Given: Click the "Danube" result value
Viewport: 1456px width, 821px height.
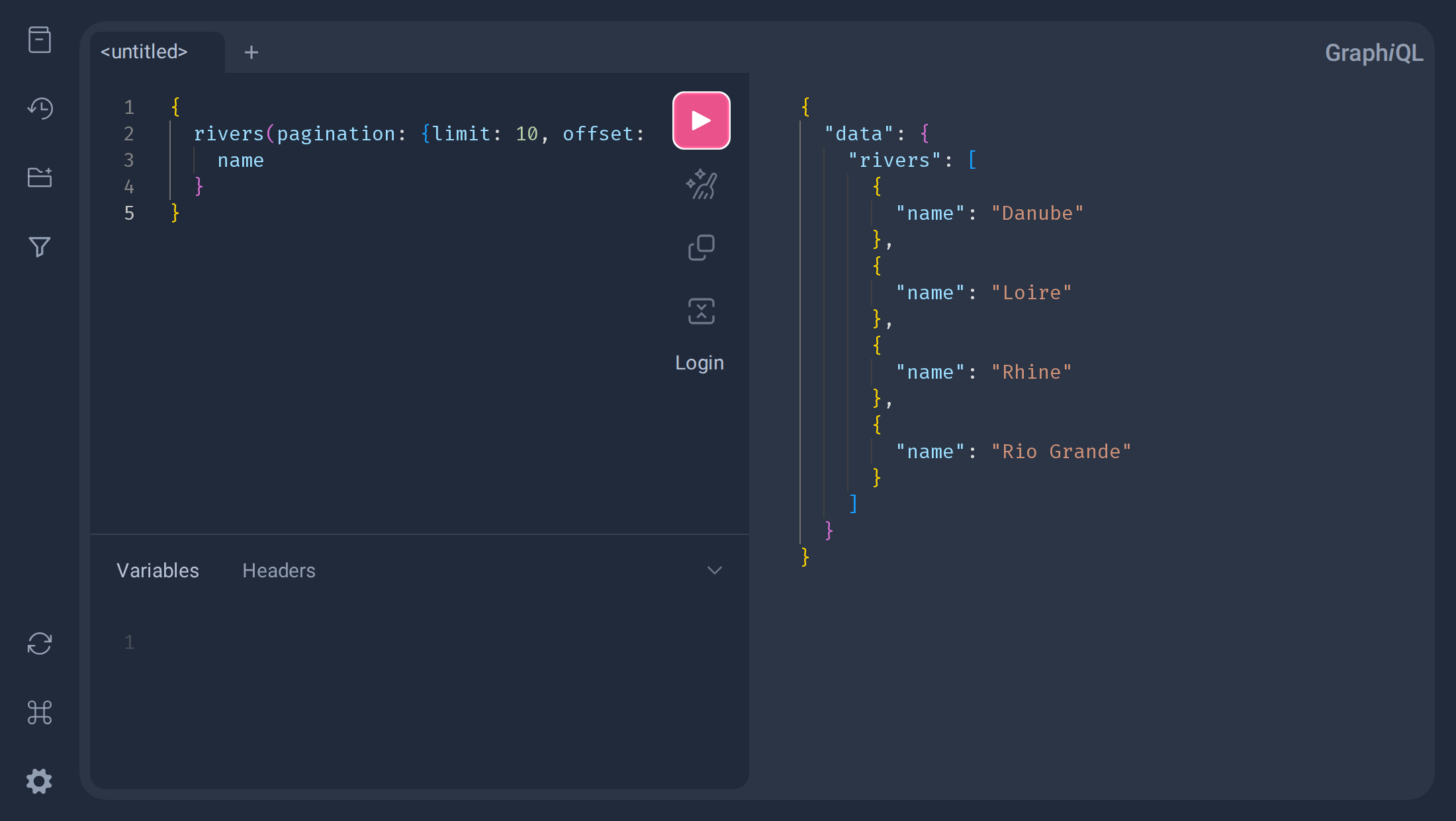Looking at the screenshot, I should coord(1038,213).
